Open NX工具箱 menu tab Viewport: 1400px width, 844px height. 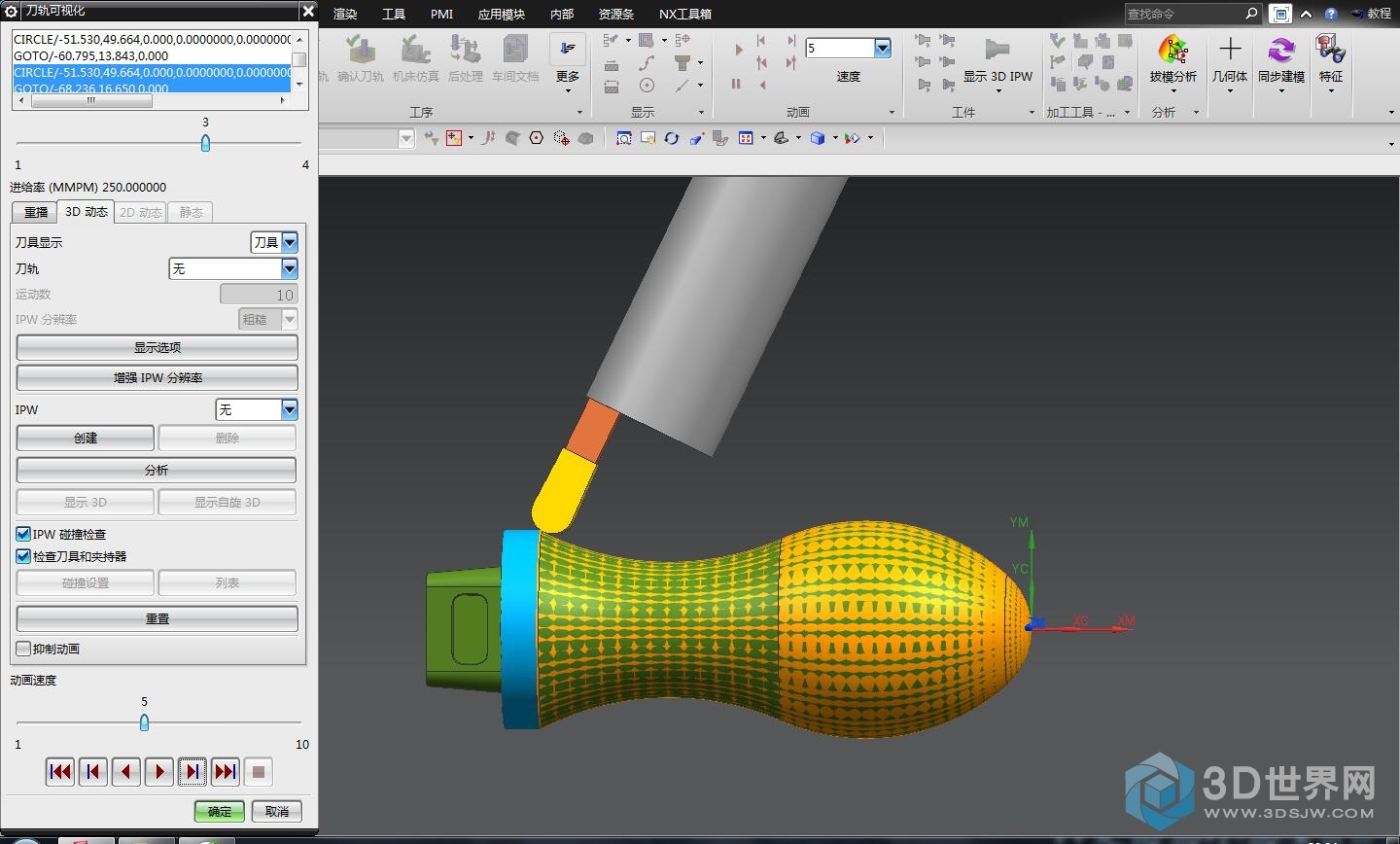[685, 14]
